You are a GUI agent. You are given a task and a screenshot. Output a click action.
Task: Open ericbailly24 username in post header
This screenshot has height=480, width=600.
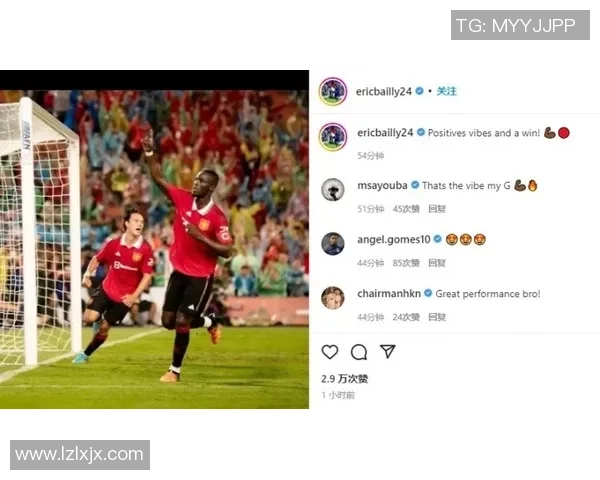pos(384,91)
